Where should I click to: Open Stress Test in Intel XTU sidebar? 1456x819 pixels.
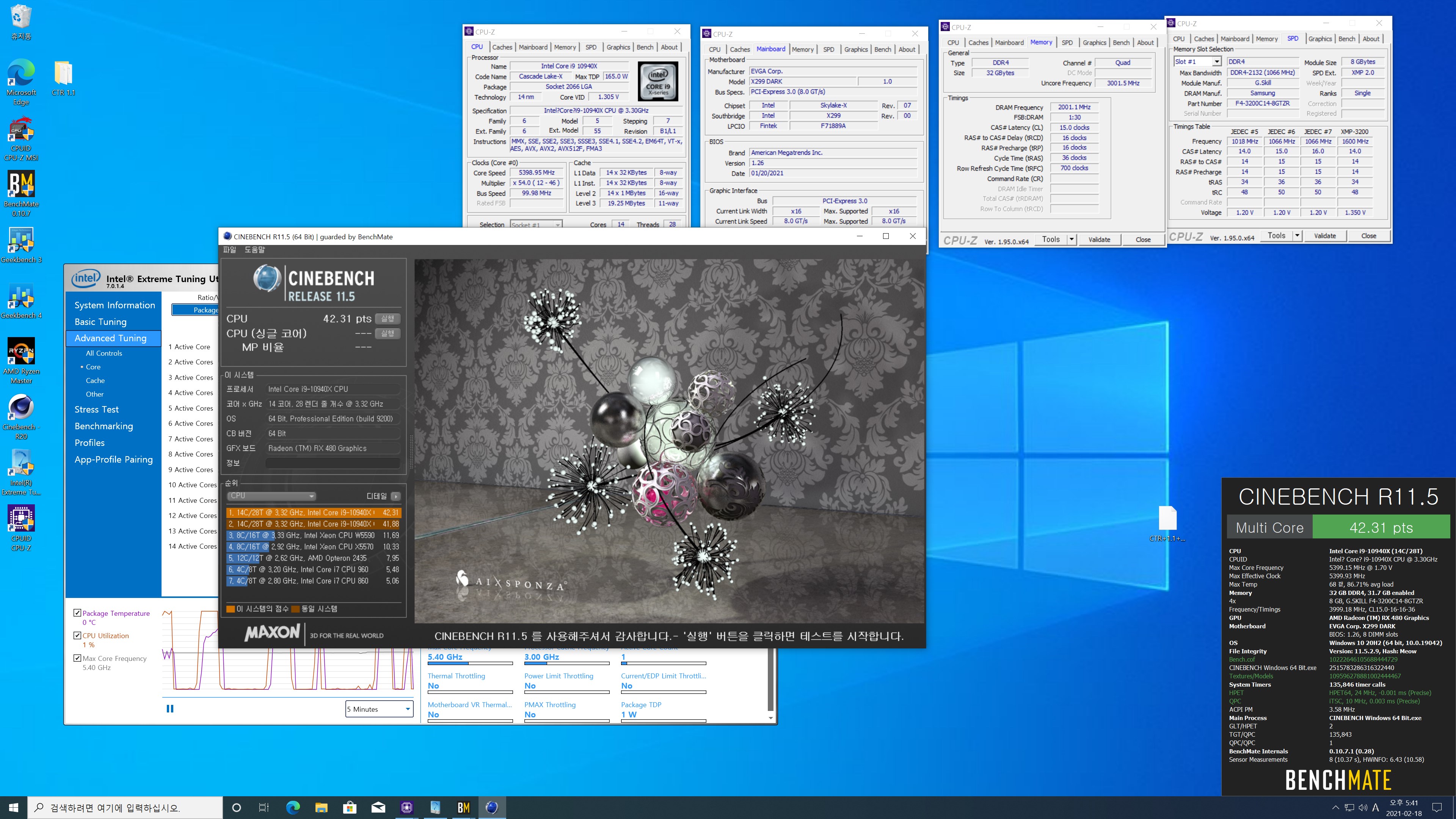tap(97, 409)
